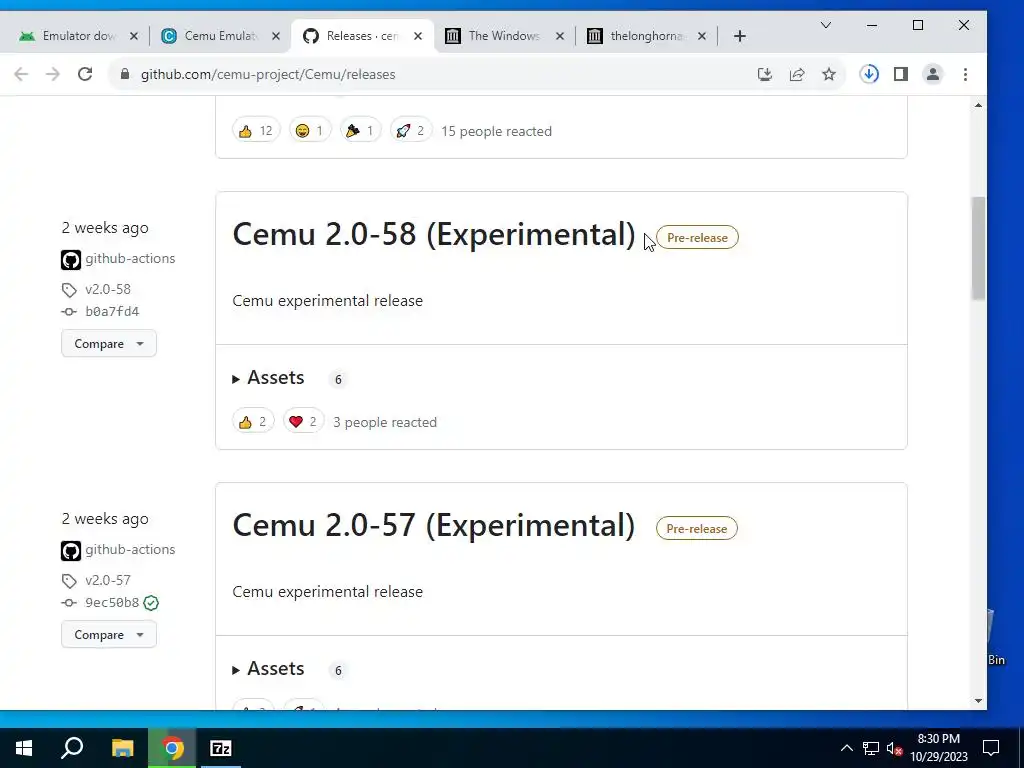The width and height of the screenshot is (1024, 768).
Task: Open the v2.0-57 tag link
Action: pos(108,581)
